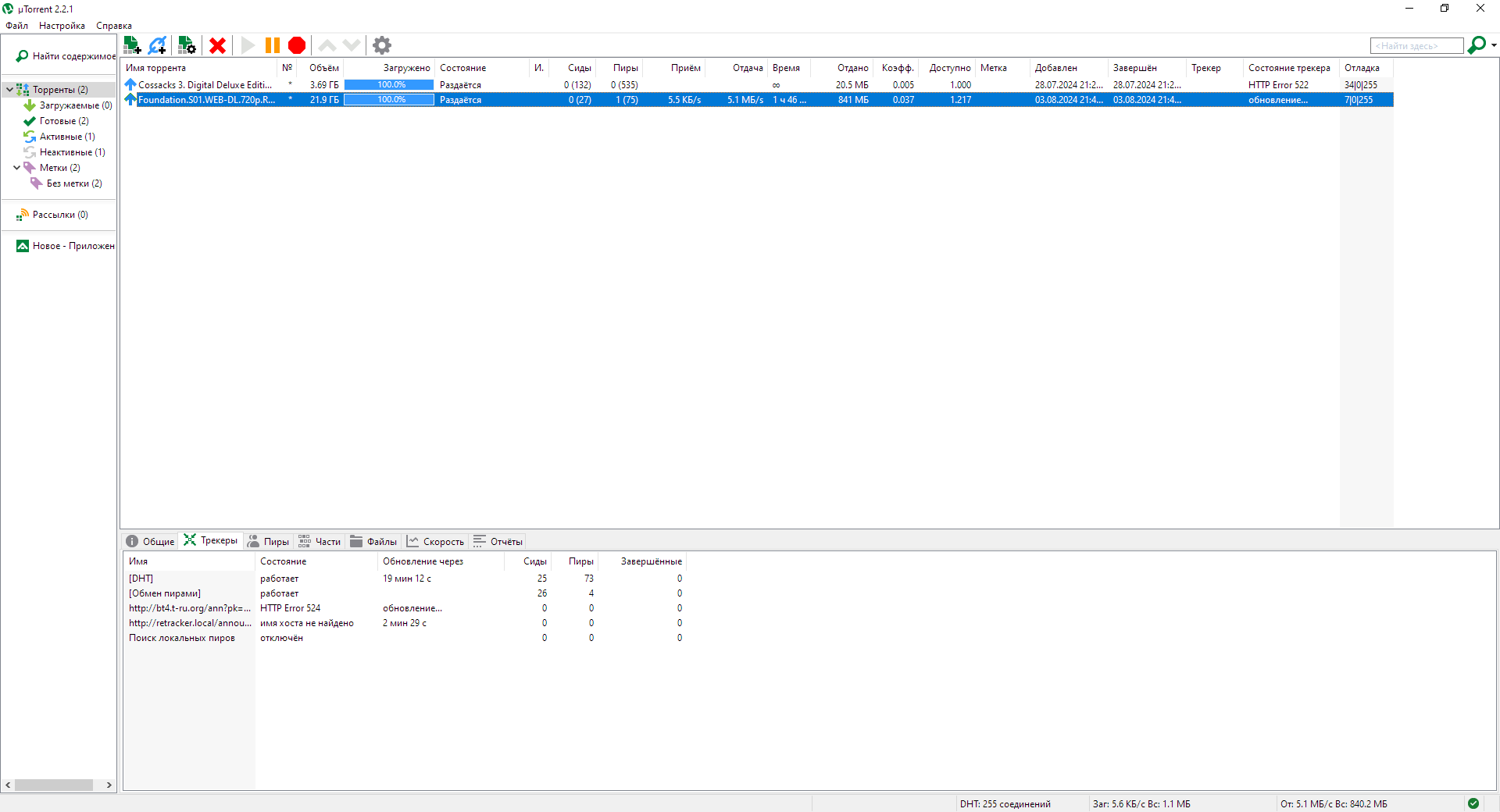This screenshot has width=1500, height=812.
Task: Open the 'Файл' menu
Action: pos(17,26)
